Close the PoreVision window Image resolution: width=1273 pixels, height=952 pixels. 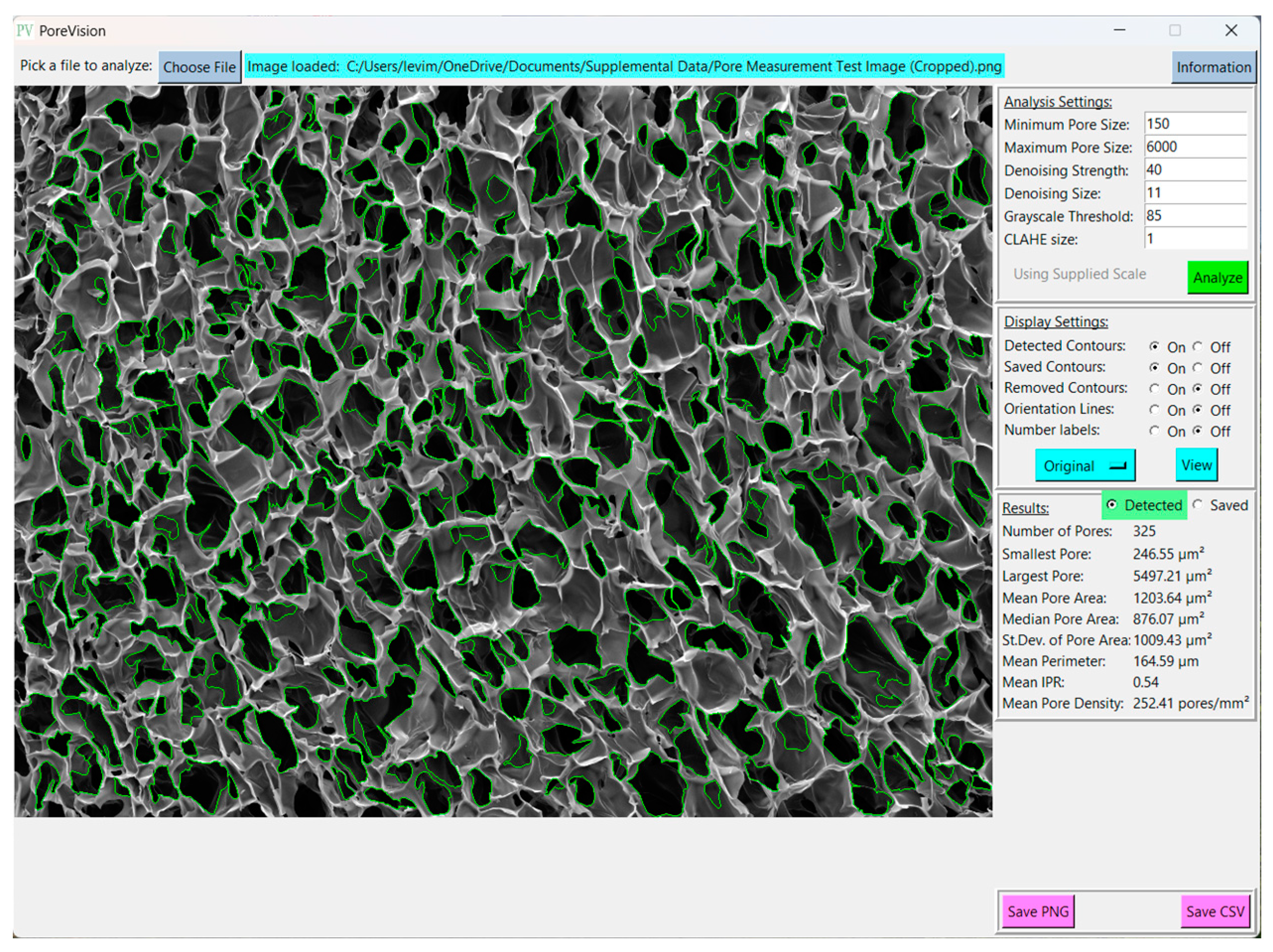[1231, 30]
